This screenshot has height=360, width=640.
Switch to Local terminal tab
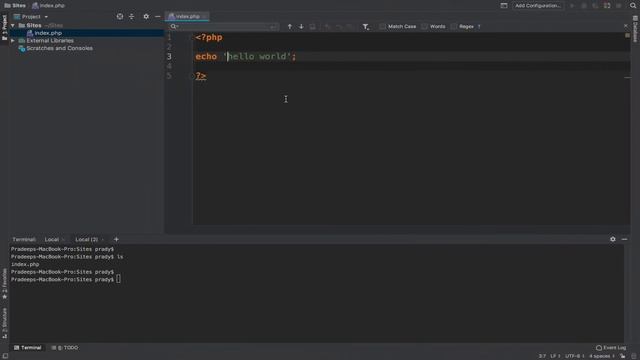(52, 240)
